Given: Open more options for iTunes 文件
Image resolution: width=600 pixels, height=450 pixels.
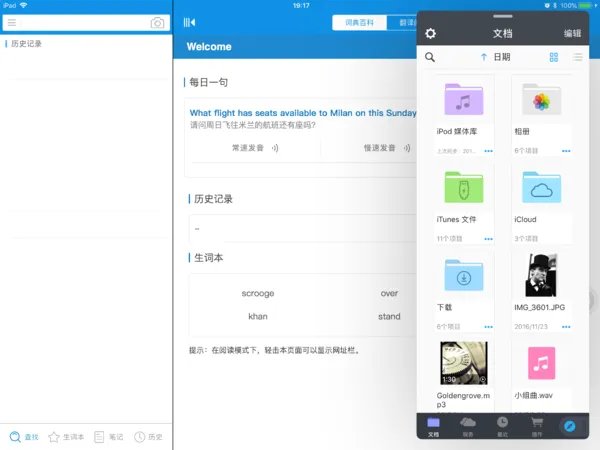Looking at the screenshot, I should (x=488, y=239).
